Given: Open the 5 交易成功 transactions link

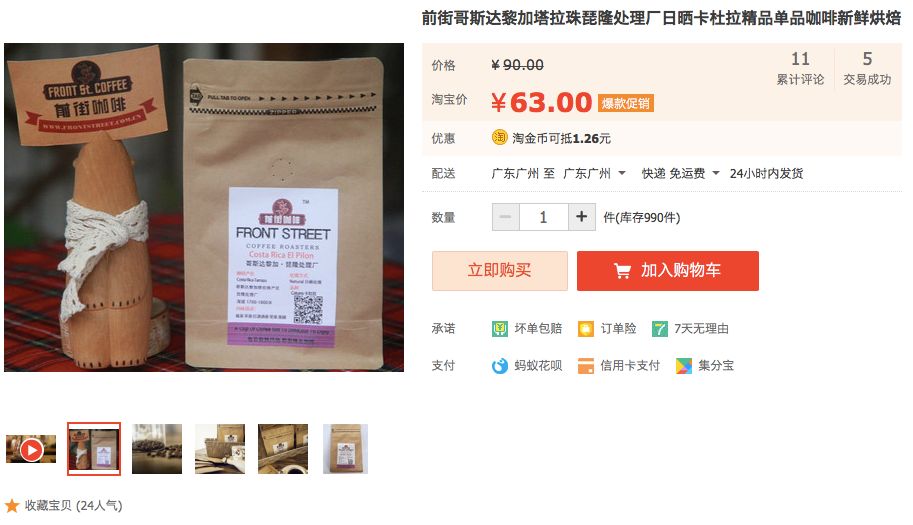Looking at the screenshot, I should (x=867, y=69).
